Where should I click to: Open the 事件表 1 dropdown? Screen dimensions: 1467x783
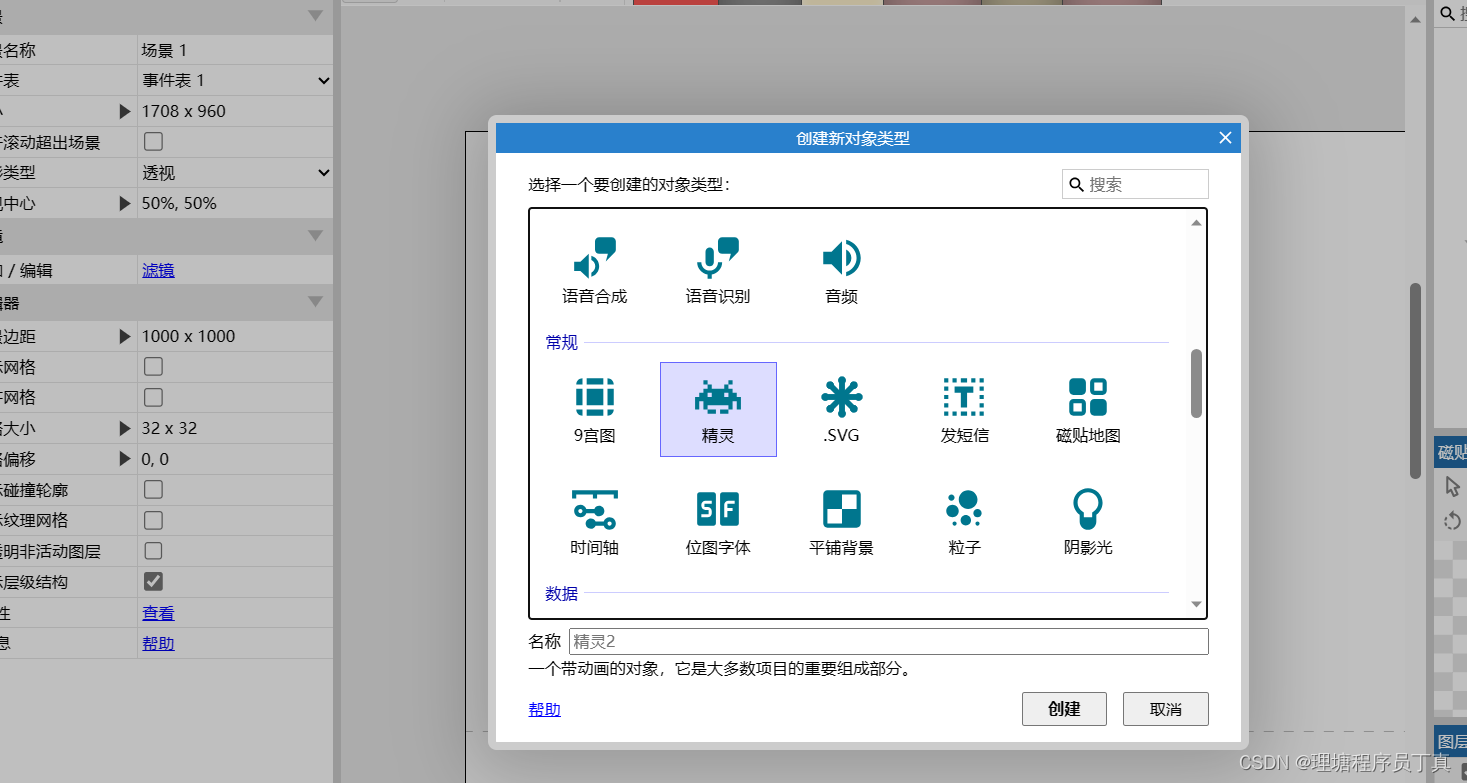[x=233, y=80]
